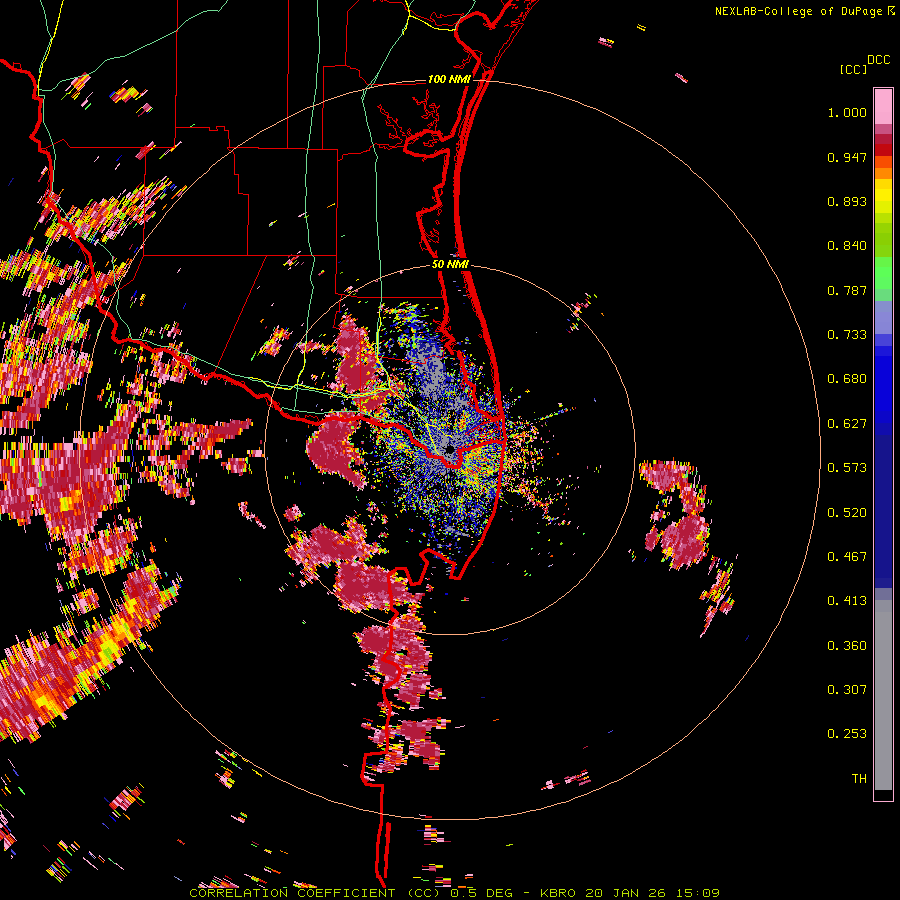Screen dimensions: 900x900
Task: Click the 0.840 legend value
Action: point(847,246)
